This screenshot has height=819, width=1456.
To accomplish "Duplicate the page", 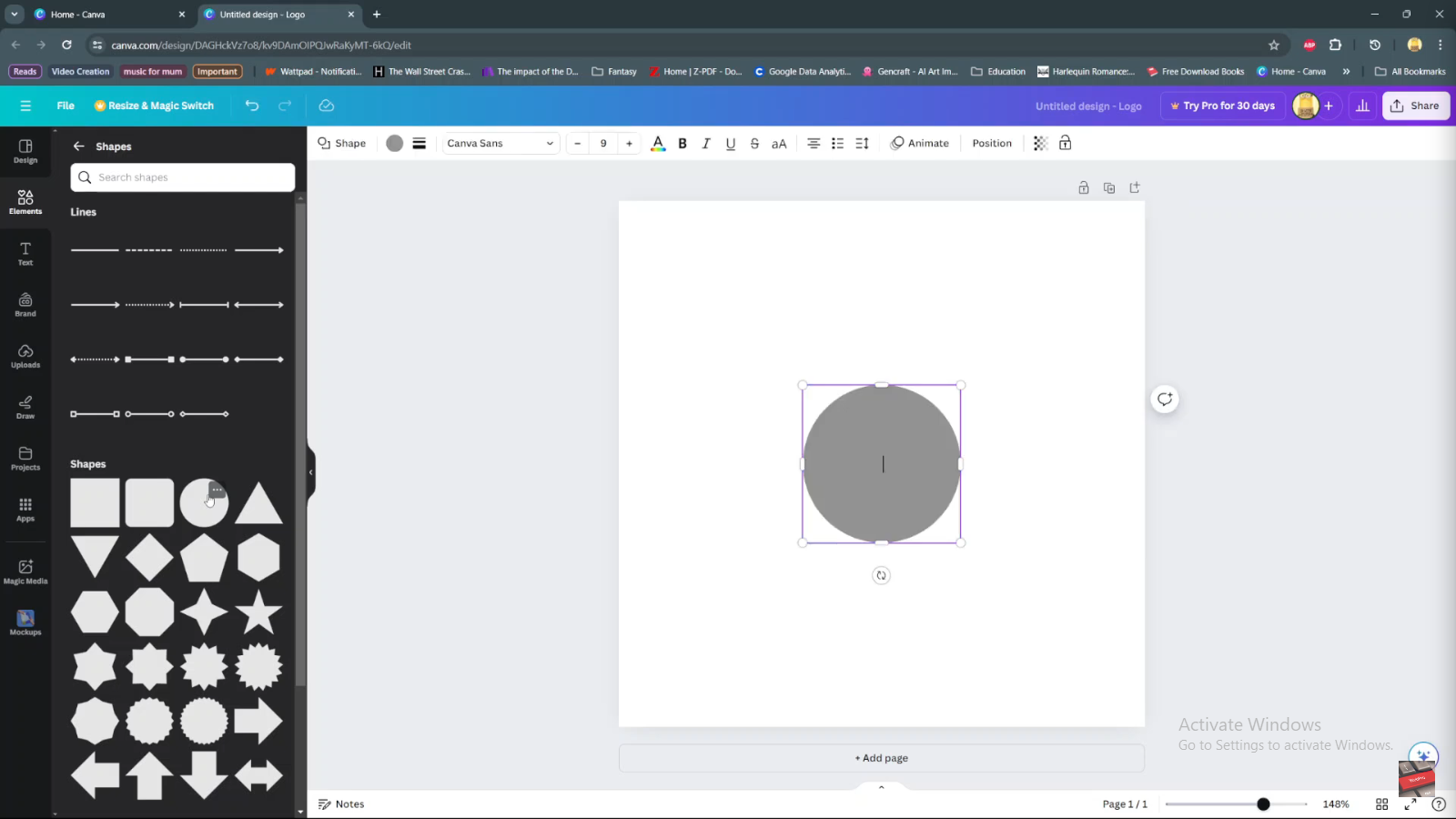I will pos(1109,187).
